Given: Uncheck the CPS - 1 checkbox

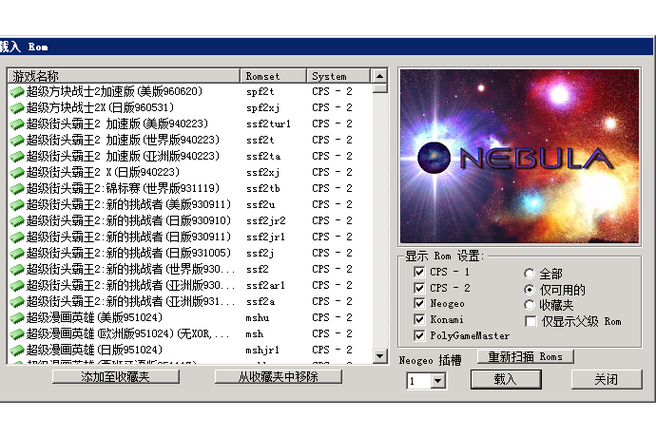Looking at the screenshot, I should tap(420, 272).
